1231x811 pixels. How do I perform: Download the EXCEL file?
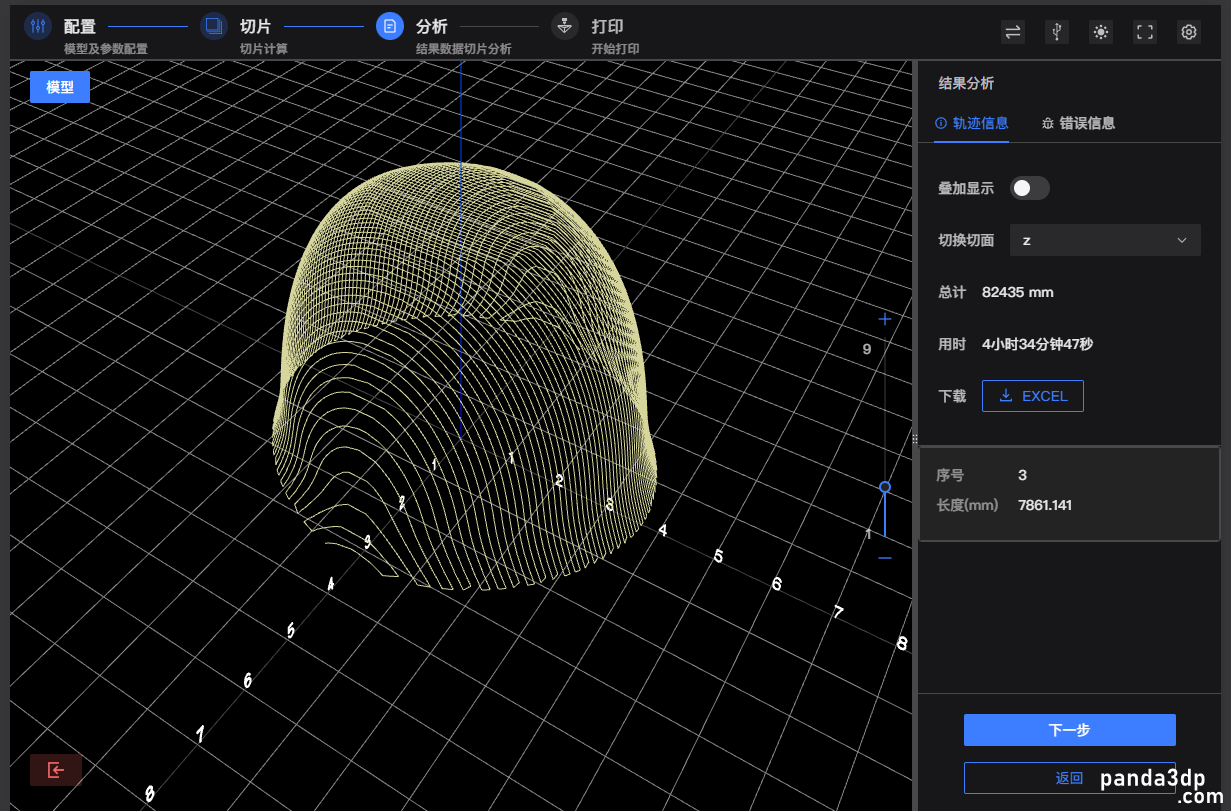[1033, 396]
